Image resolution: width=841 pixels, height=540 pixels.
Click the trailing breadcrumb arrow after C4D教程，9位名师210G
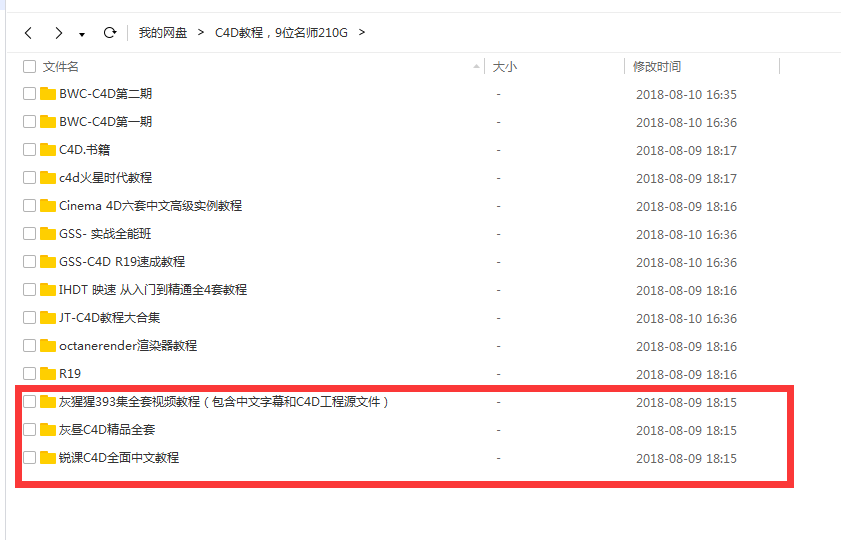coord(362,33)
